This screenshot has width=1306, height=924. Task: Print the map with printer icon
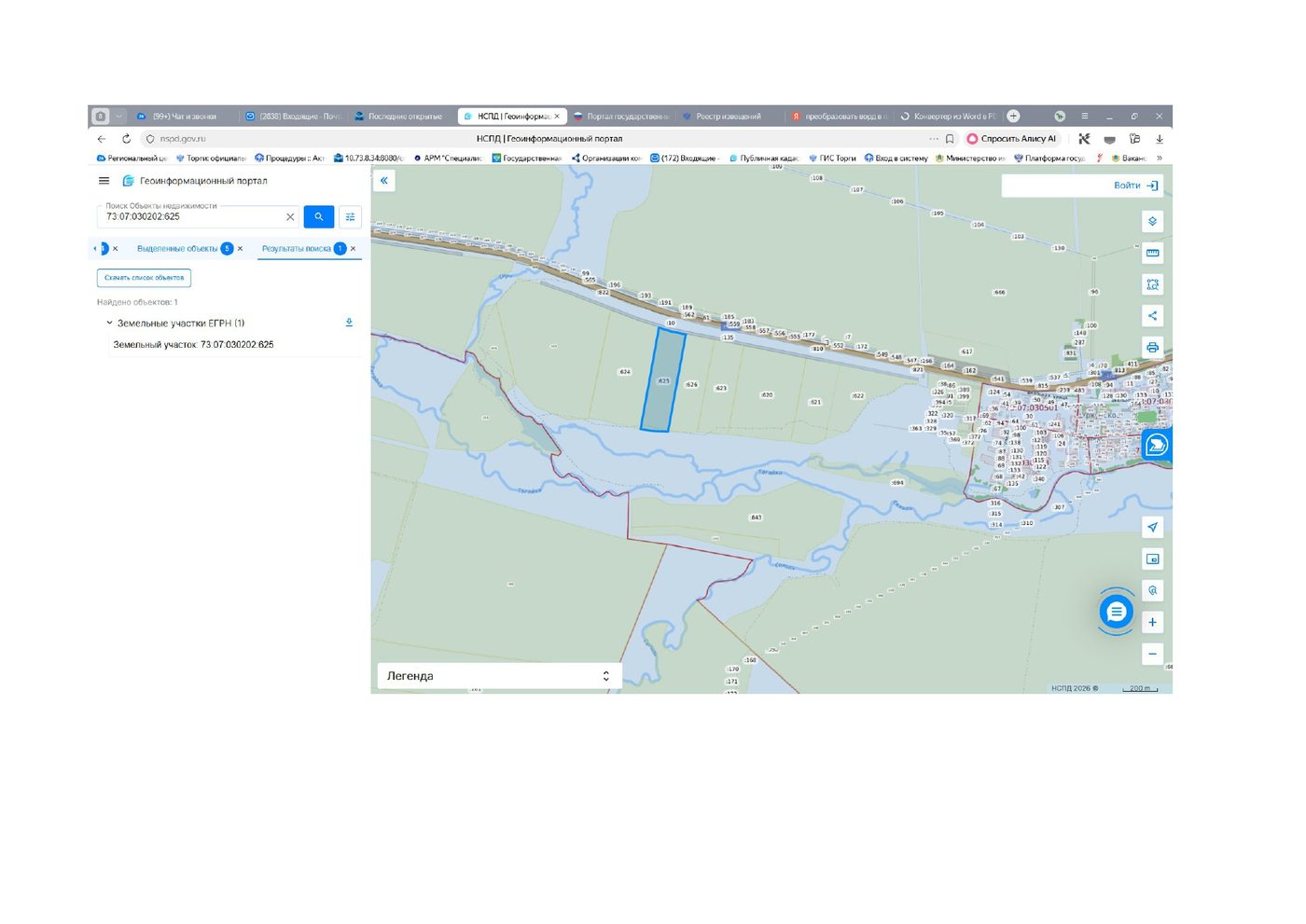[x=1152, y=347]
